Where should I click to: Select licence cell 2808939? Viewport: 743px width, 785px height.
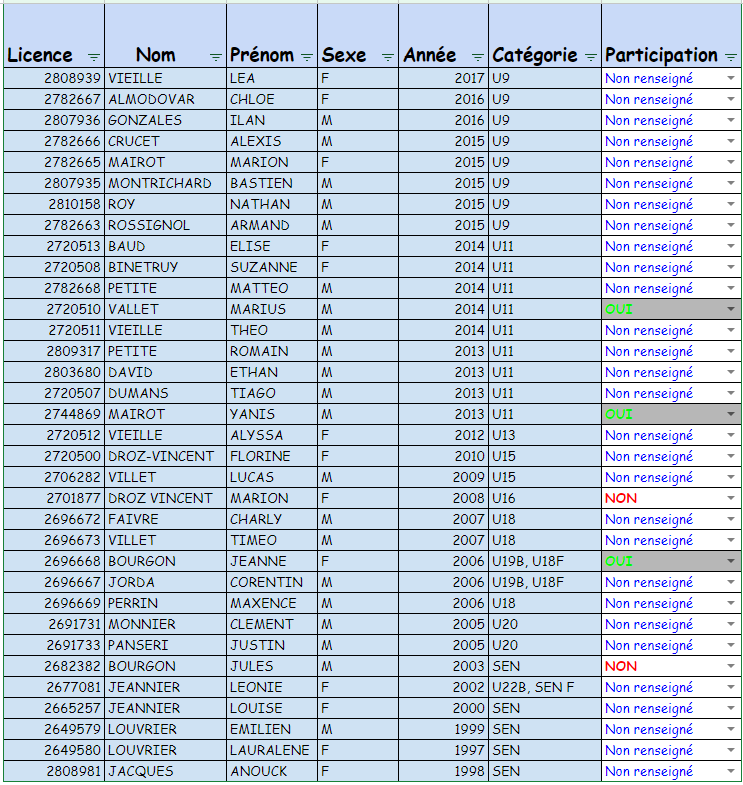54,78
